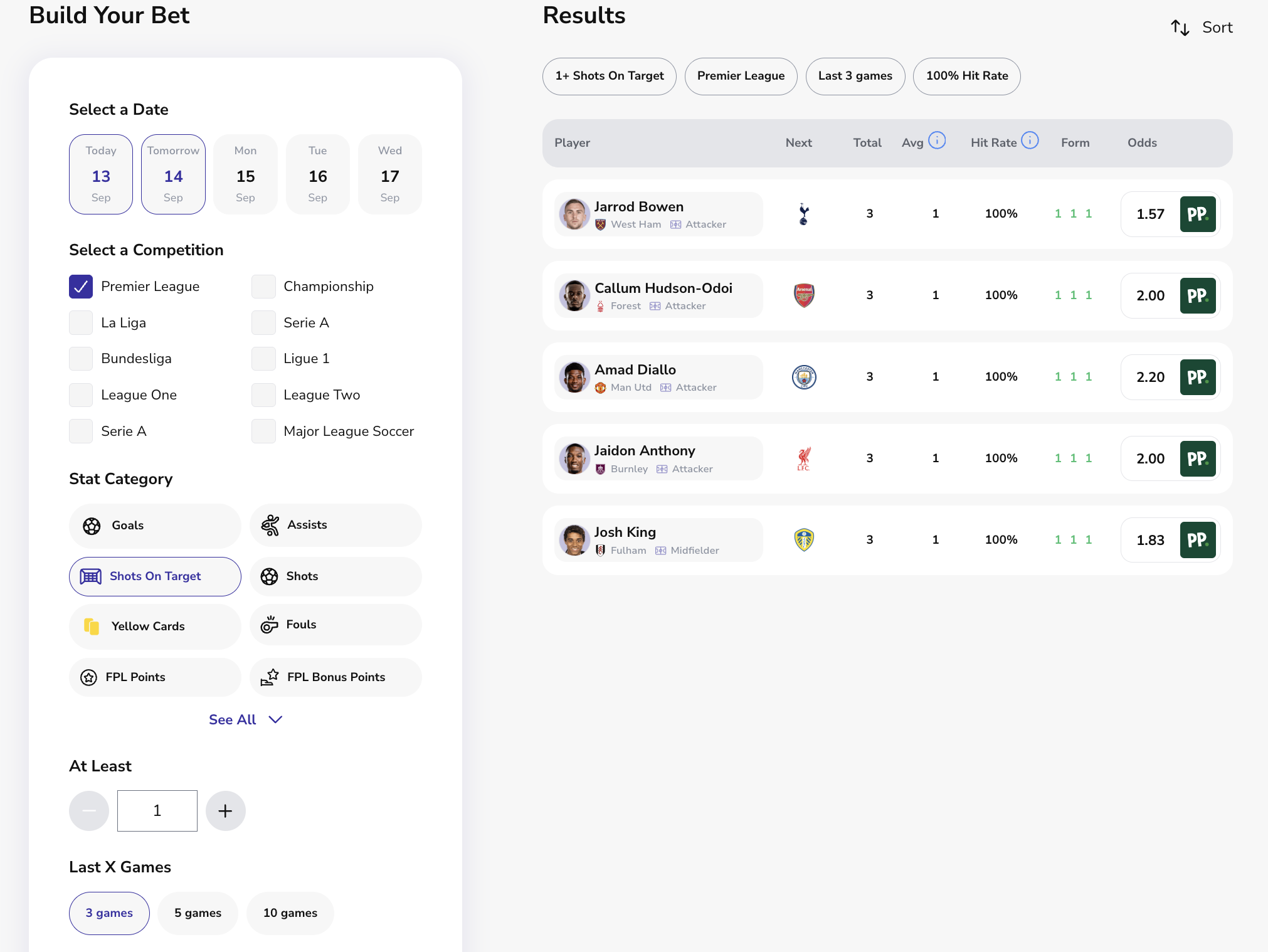Click the At Least number field

click(x=157, y=811)
